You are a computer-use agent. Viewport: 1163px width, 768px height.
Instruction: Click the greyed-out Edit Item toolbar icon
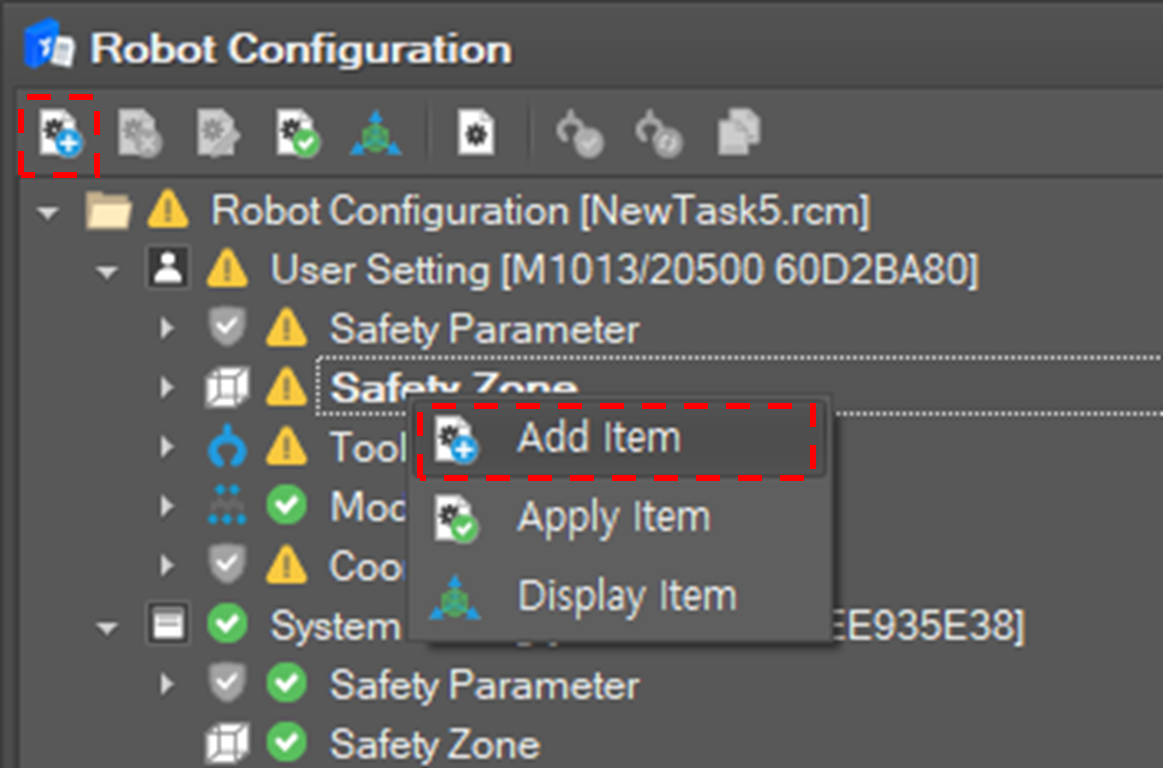coord(217,134)
